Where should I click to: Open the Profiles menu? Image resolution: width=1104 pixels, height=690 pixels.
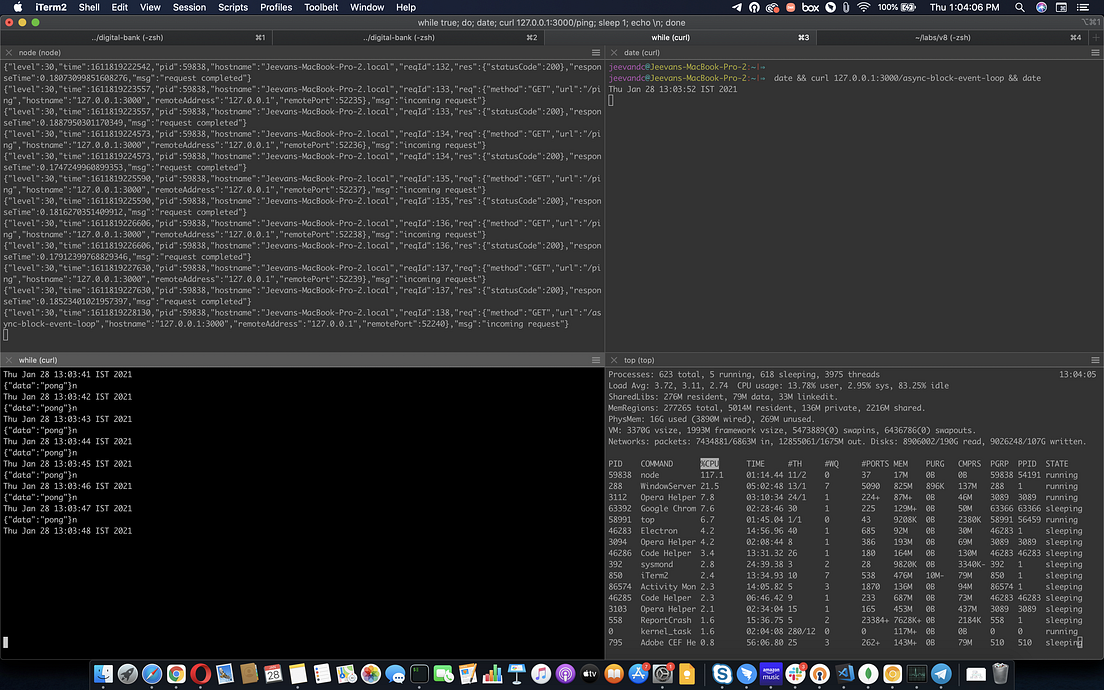275,7
